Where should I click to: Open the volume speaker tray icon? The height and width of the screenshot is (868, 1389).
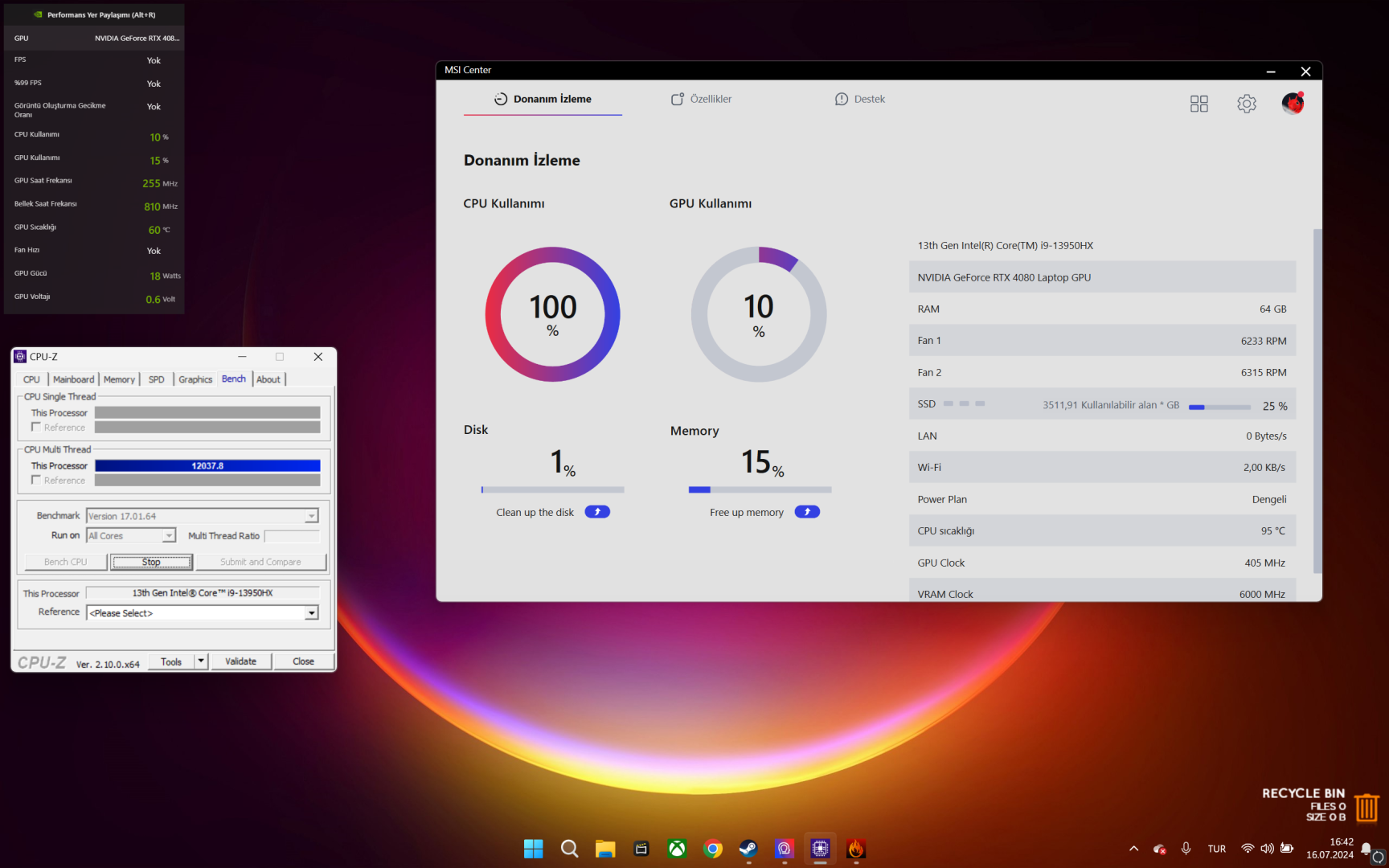[1267, 849]
